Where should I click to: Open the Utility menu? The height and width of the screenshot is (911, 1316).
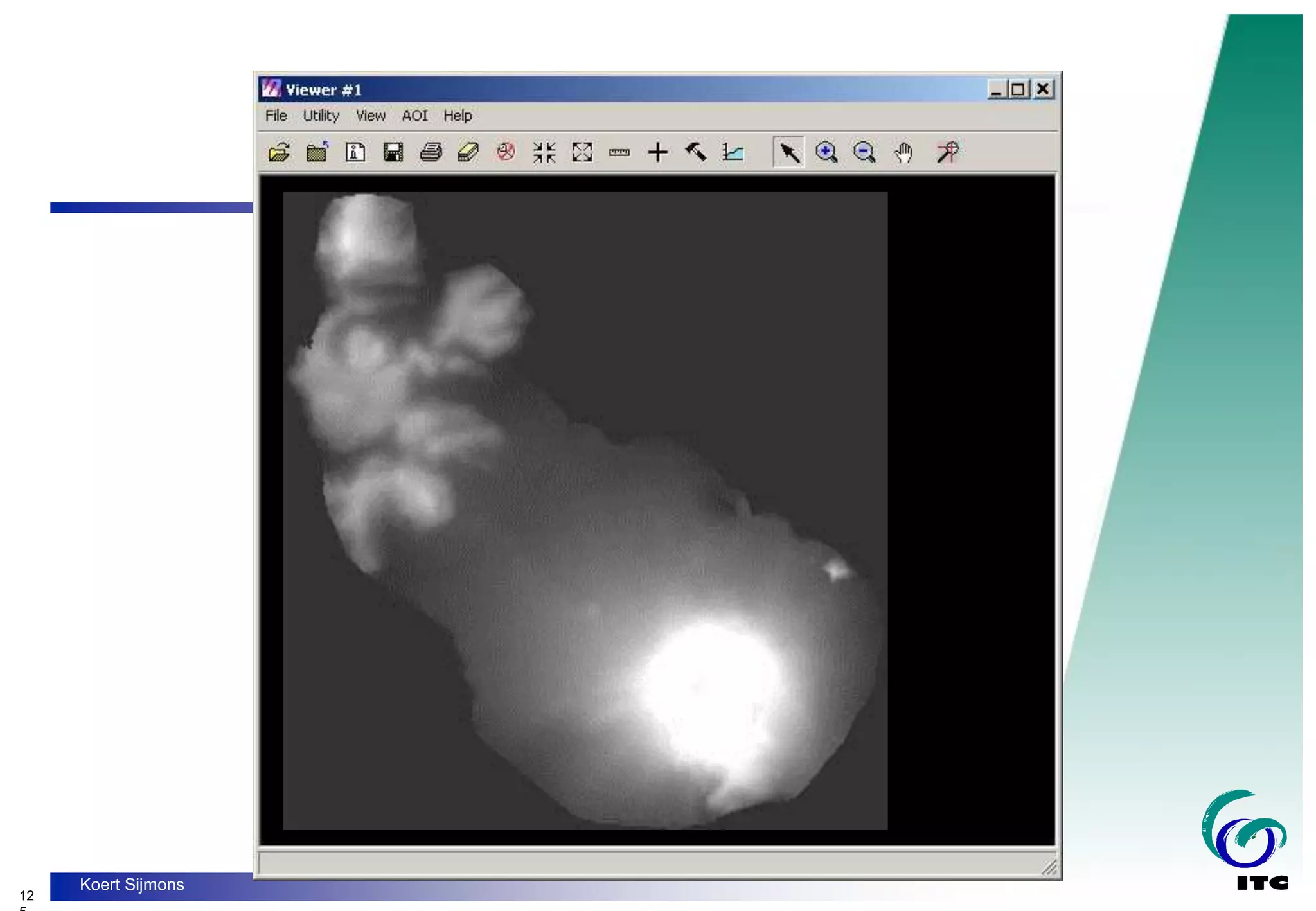point(321,116)
